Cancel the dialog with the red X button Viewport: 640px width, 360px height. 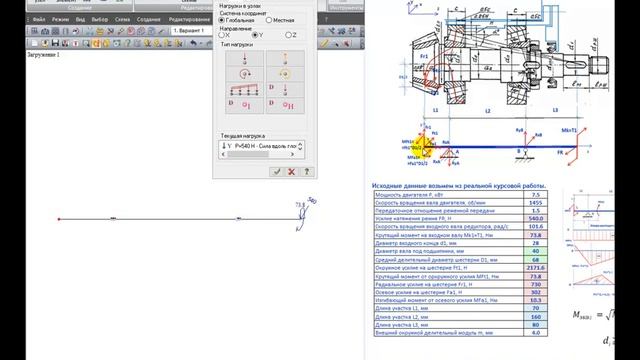(x=291, y=172)
